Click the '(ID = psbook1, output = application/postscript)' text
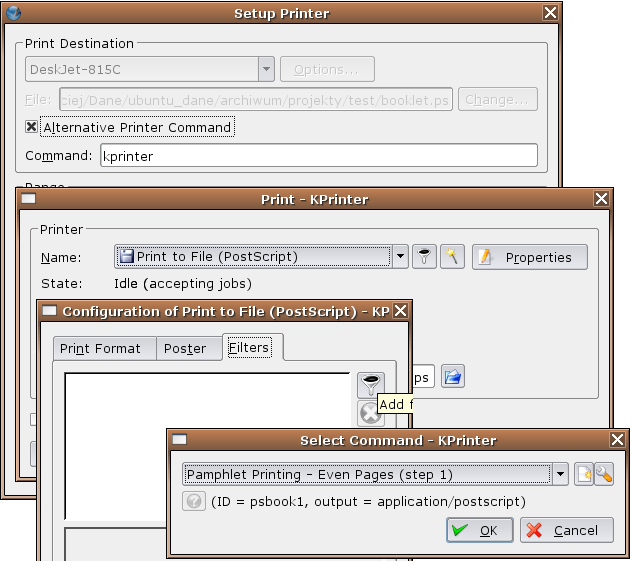 (369, 502)
